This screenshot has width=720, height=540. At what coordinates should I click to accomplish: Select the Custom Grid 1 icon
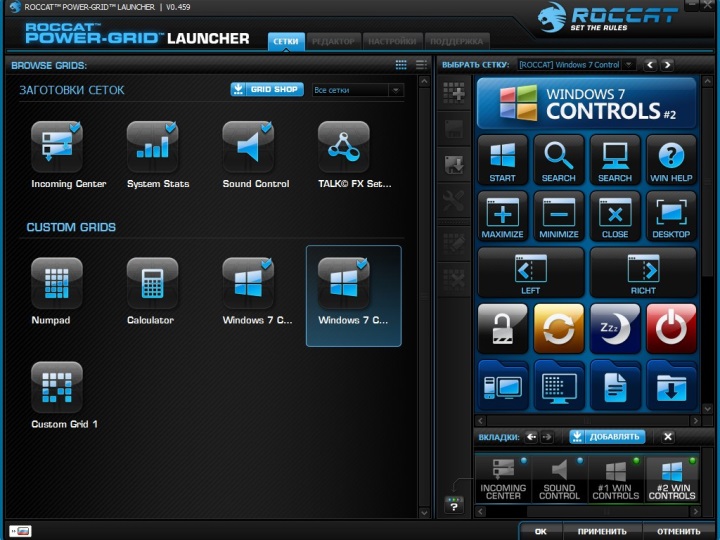tap(57, 388)
